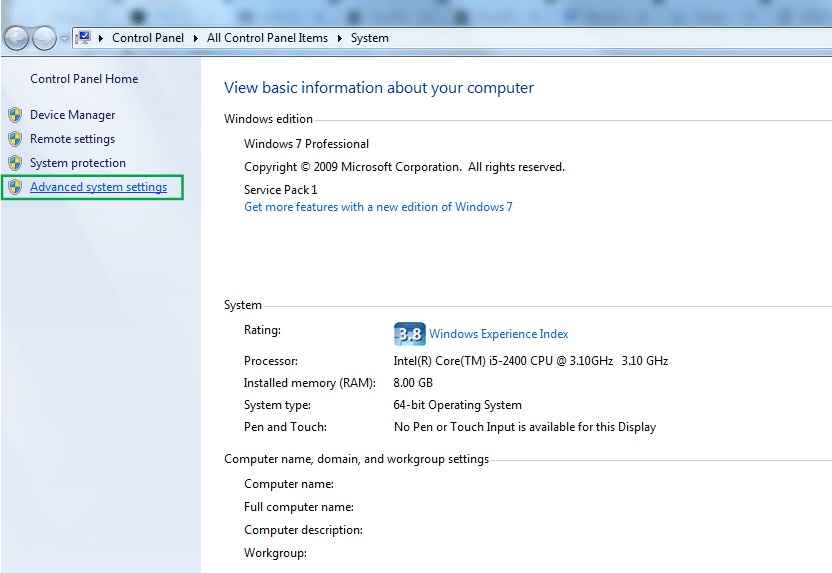Expand arrow before Control Panel breadcrumb
The height and width of the screenshot is (573, 832).
(100, 38)
